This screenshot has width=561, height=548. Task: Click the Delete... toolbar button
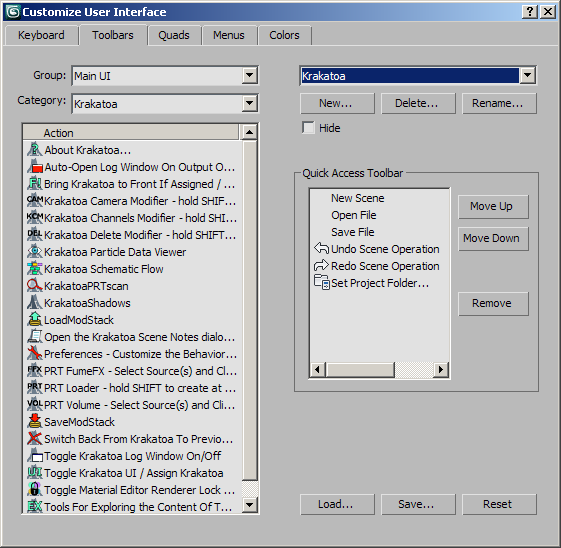point(418,103)
